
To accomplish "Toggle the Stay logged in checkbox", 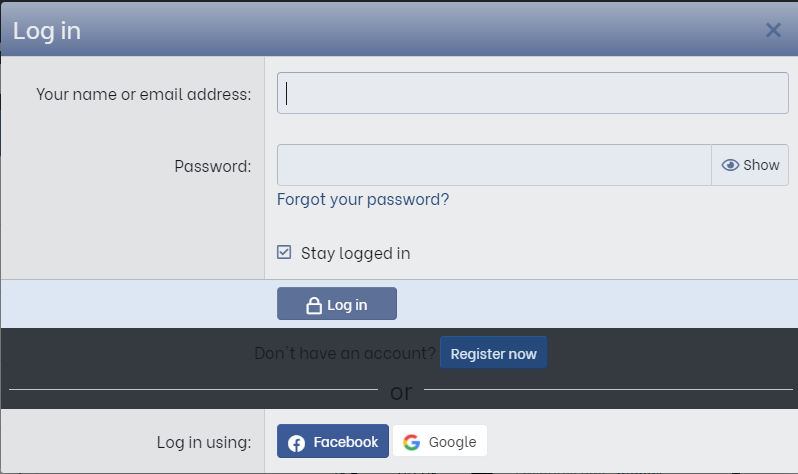I will pyautogui.click(x=284, y=252).
